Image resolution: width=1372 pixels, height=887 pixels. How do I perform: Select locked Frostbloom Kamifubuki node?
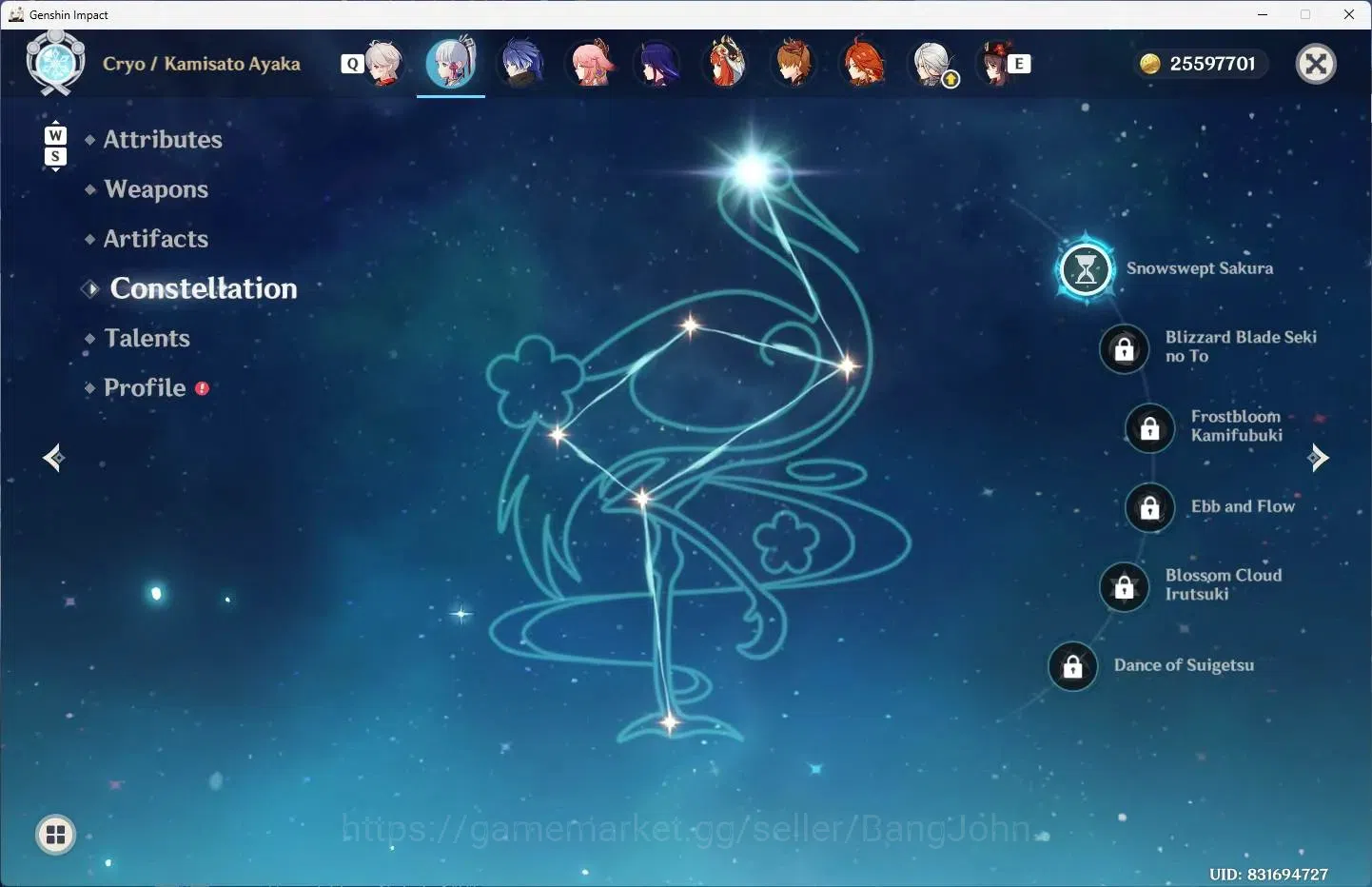tap(1150, 427)
